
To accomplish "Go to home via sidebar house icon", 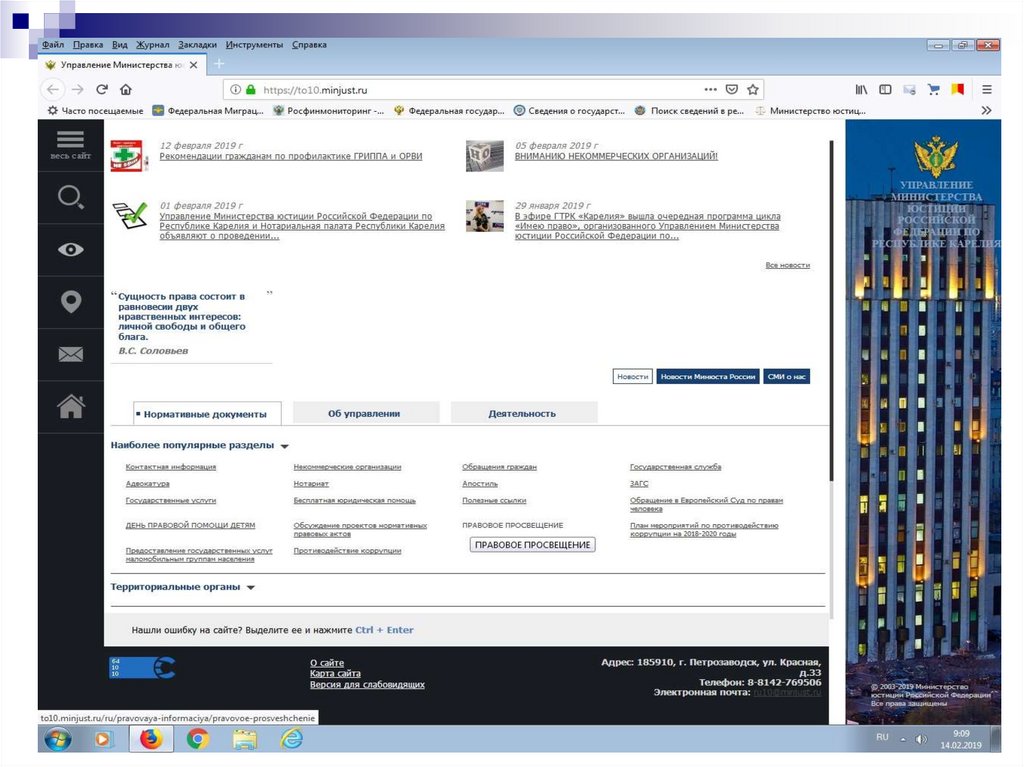I will [70, 406].
